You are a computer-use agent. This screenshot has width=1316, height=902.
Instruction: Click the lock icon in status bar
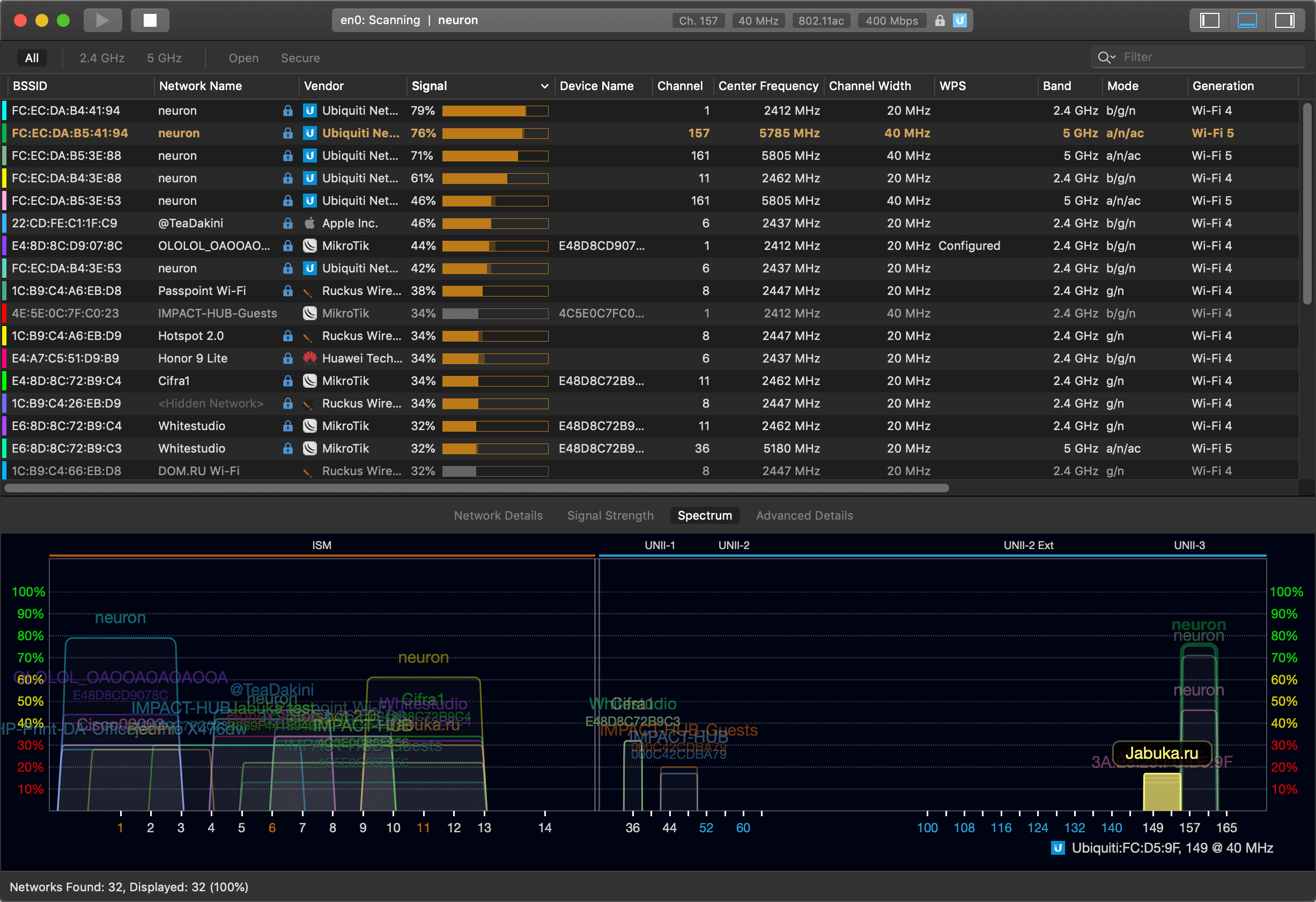coord(940,21)
